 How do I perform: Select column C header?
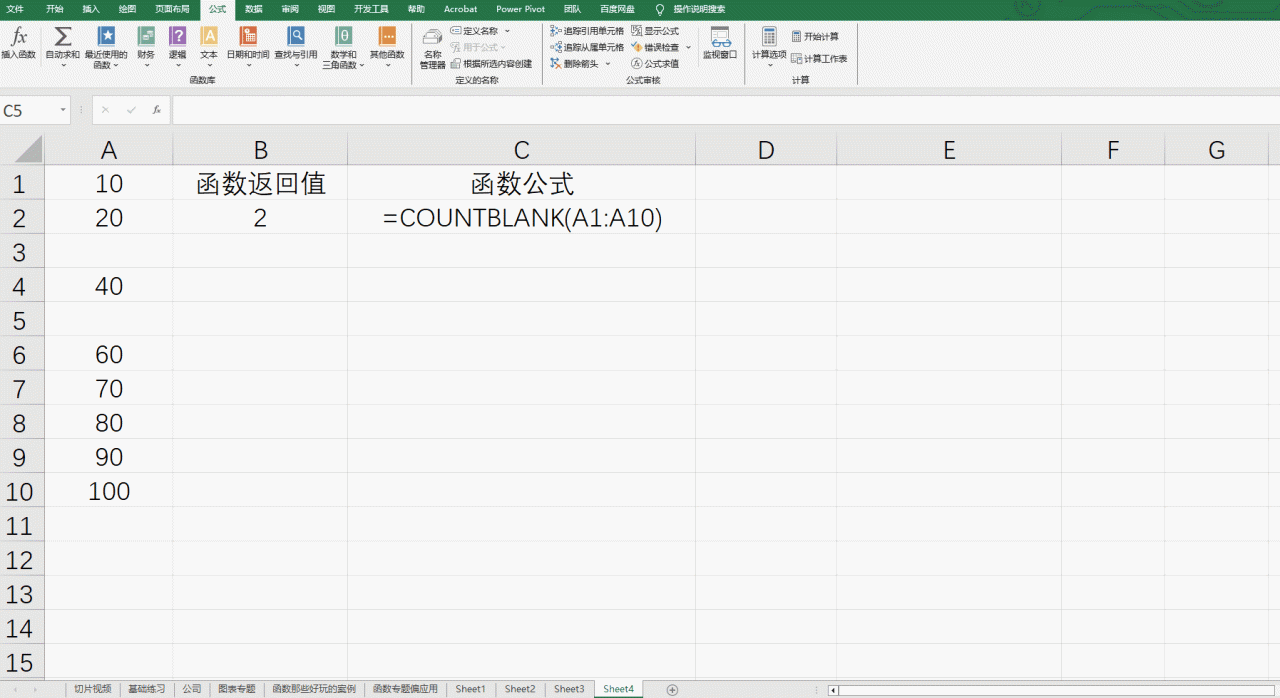[521, 150]
